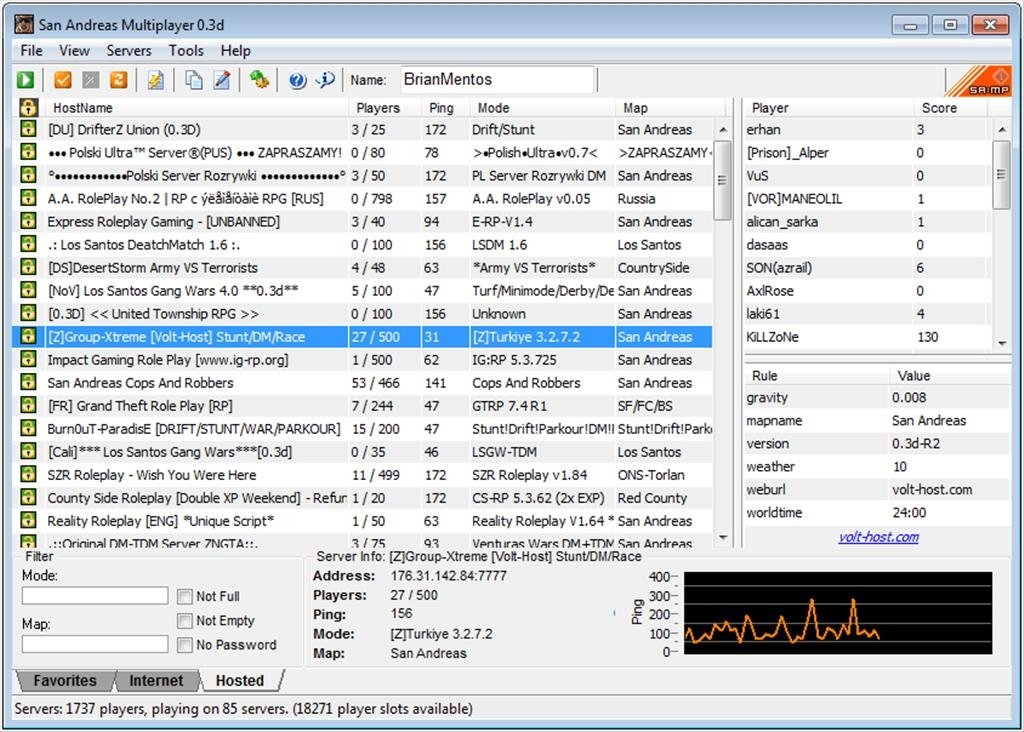Click the Mode filter text field
Image resolution: width=1024 pixels, height=732 pixels.
point(95,596)
